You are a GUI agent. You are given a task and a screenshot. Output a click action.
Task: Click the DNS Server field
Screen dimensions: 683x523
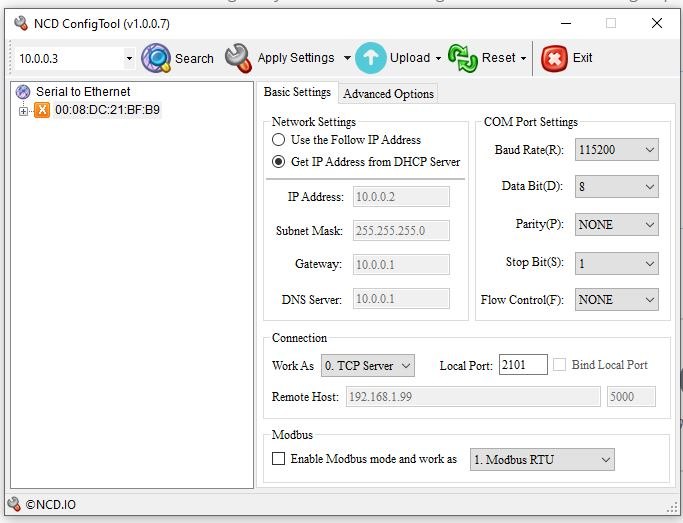pos(401,299)
